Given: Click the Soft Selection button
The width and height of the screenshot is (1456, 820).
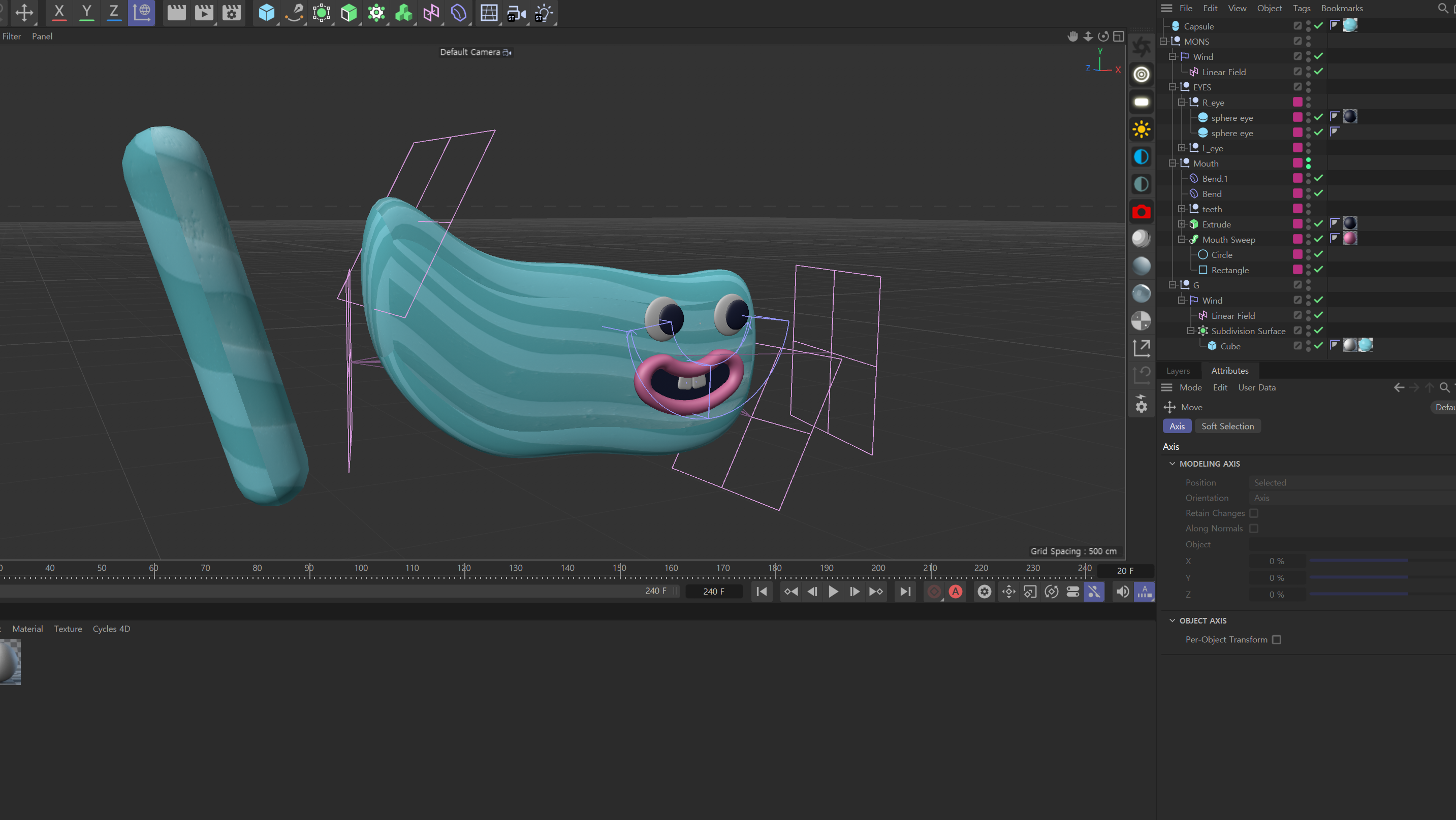Looking at the screenshot, I should pos(1227,426).
